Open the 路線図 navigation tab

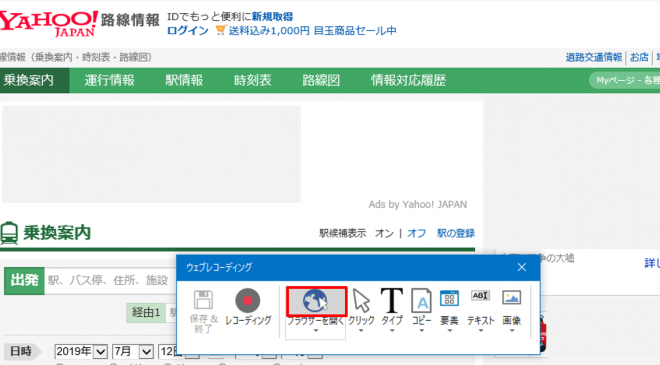[x=321, y=80]
